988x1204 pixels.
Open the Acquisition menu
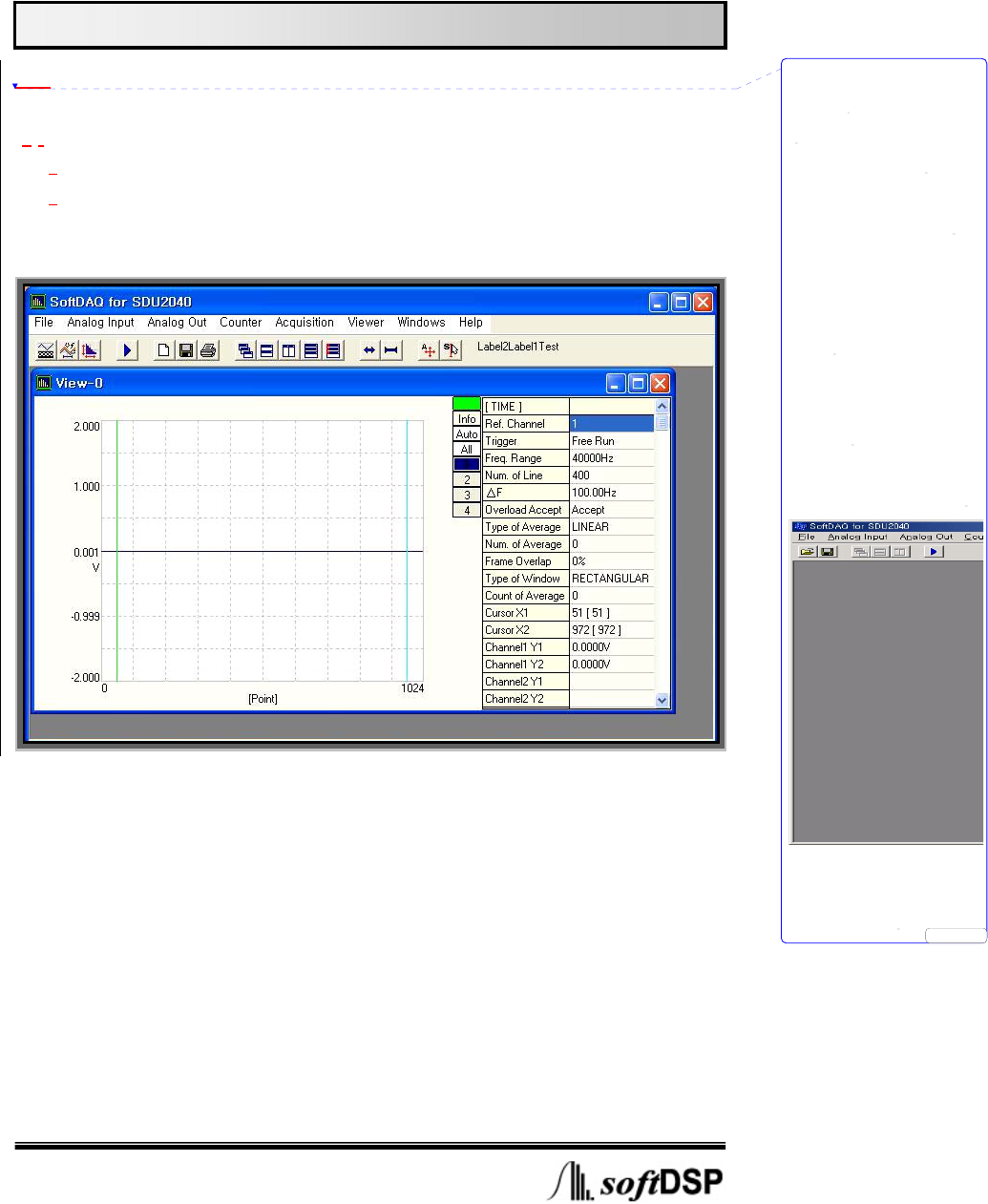pyautogui.click(x=305, y=323)
